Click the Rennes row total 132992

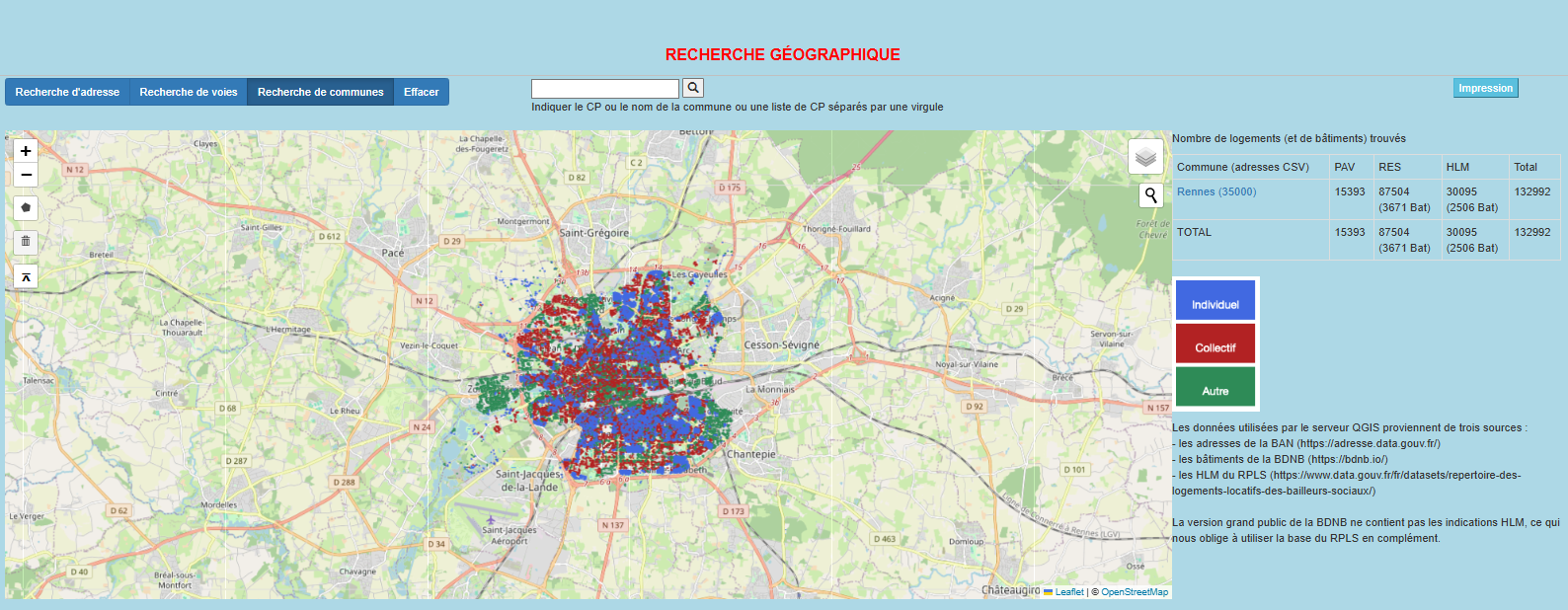point(1532,191)
